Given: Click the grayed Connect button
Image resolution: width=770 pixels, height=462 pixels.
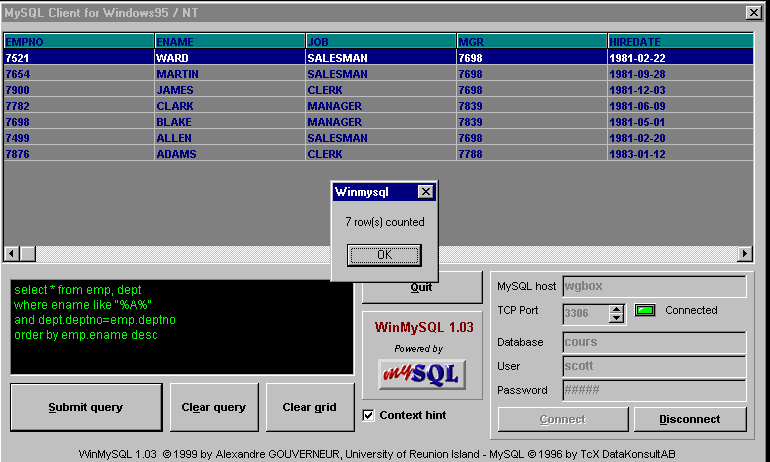Looking at the screenshot, I should 563,419.
